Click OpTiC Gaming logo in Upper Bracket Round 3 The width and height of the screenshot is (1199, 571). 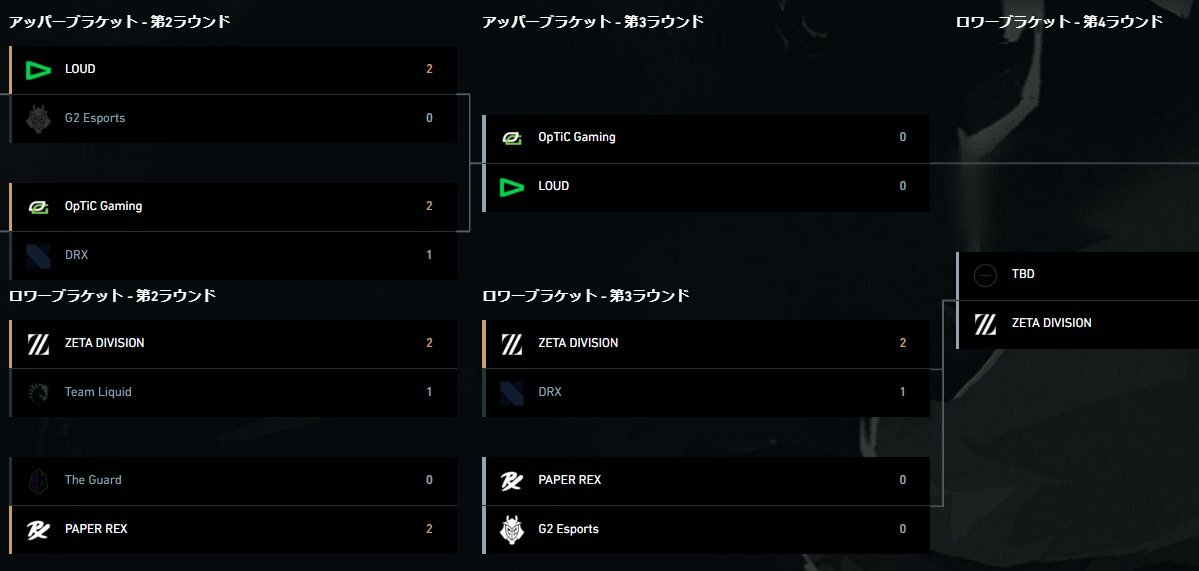click(x=512, y=138)
